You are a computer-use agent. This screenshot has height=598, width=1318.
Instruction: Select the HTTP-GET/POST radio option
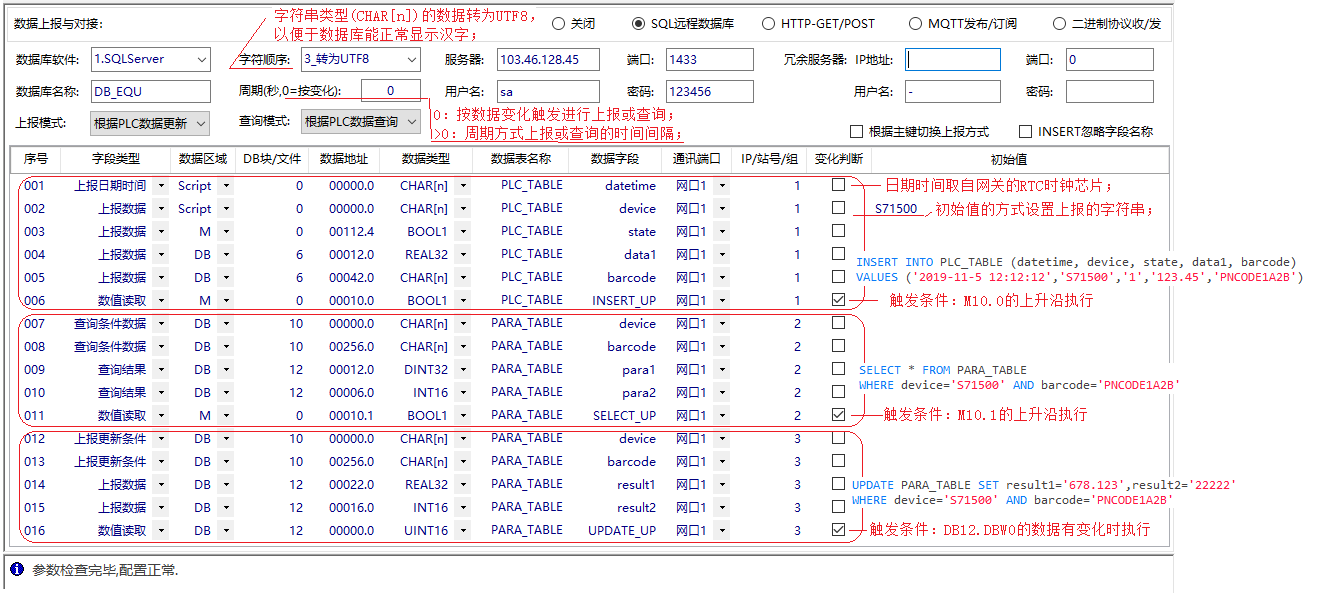[768, 24]
